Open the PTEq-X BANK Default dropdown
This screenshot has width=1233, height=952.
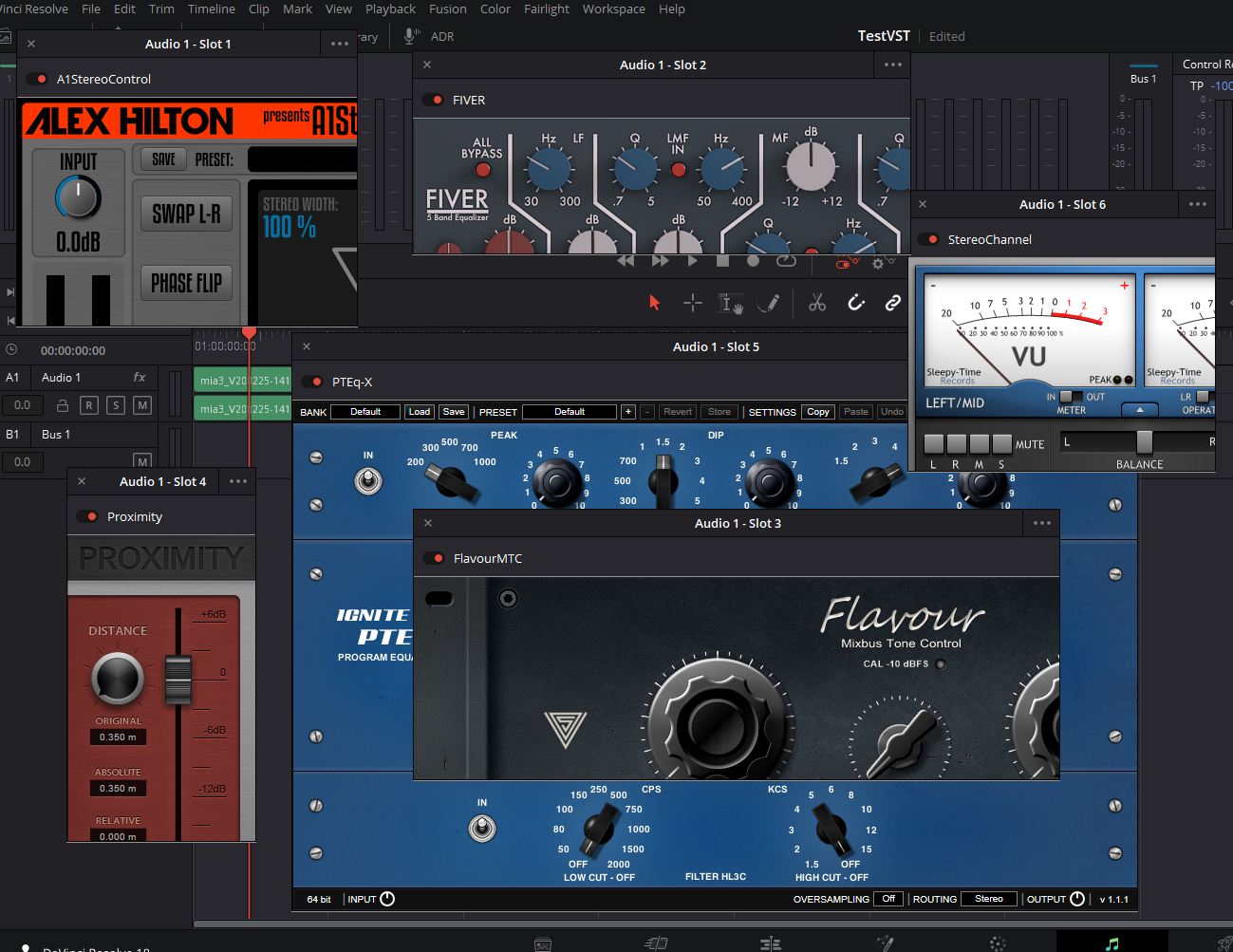(365, 412)
